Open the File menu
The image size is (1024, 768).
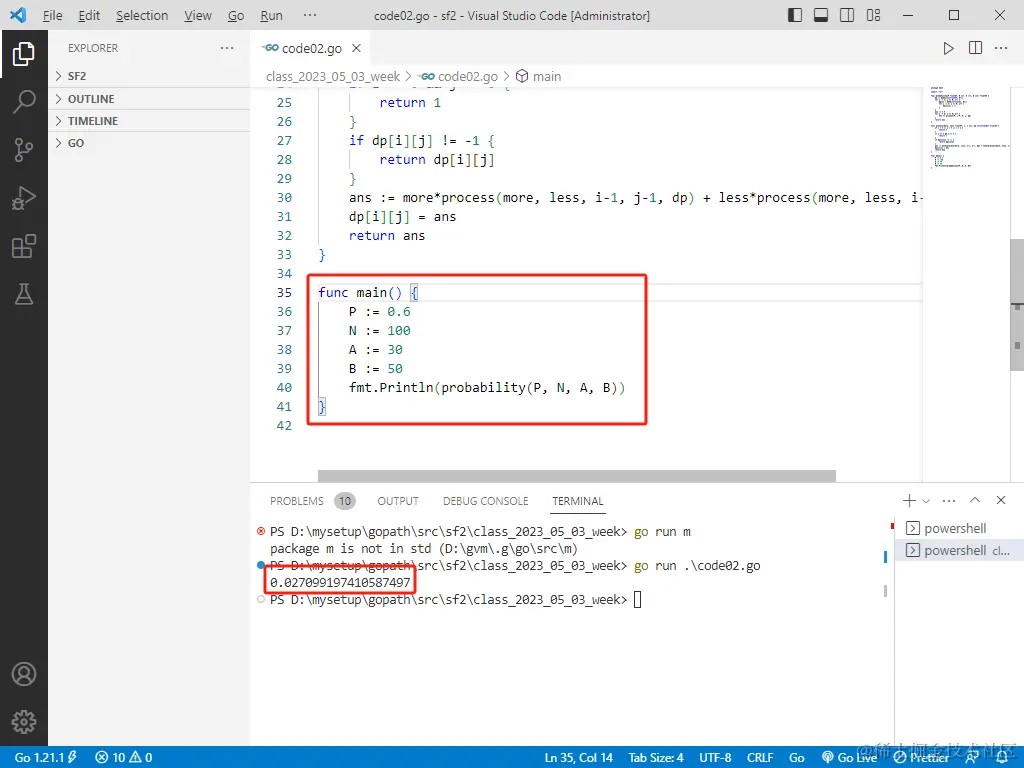pos(52,16)
